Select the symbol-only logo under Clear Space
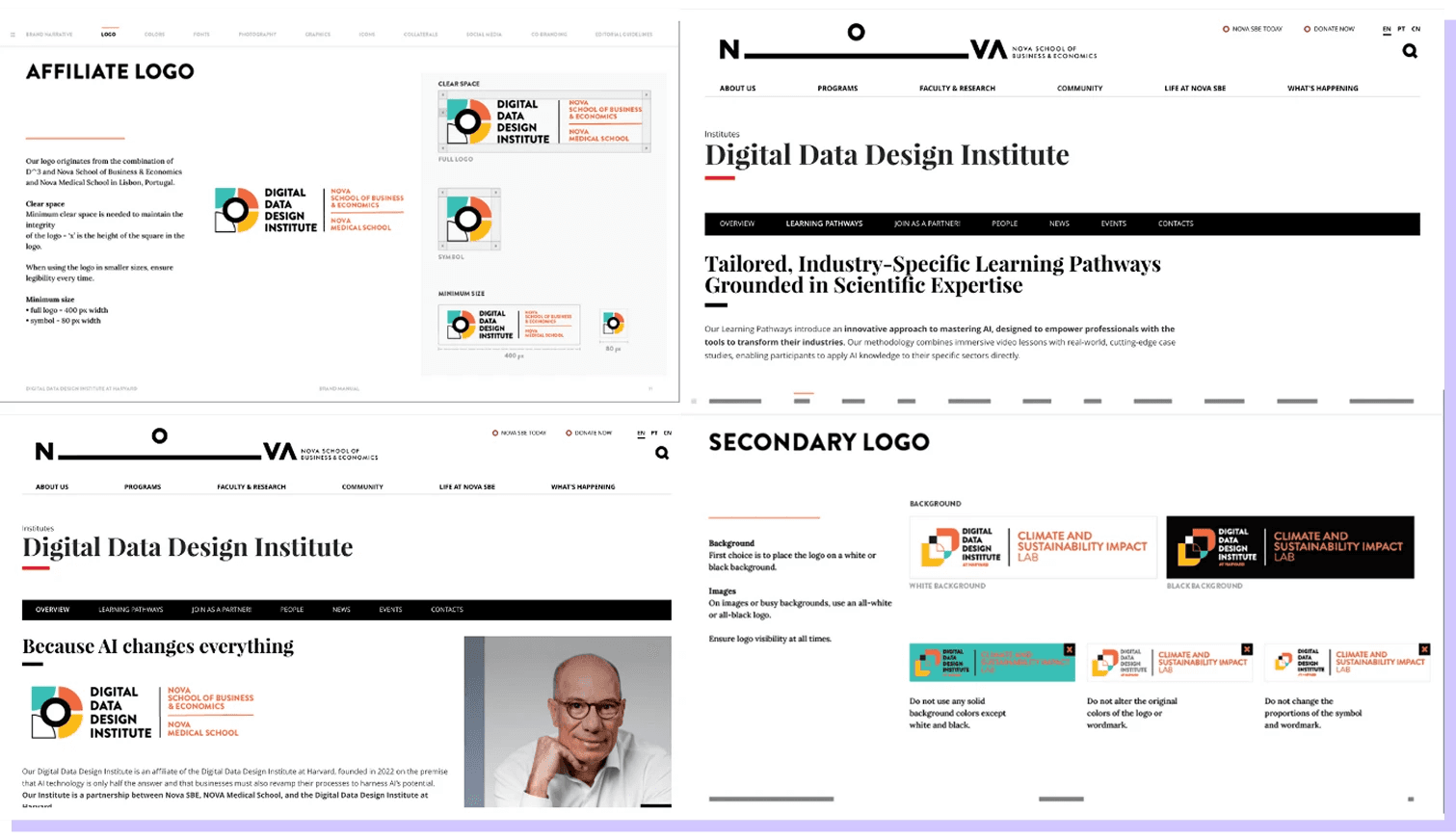 pos(469,220)
